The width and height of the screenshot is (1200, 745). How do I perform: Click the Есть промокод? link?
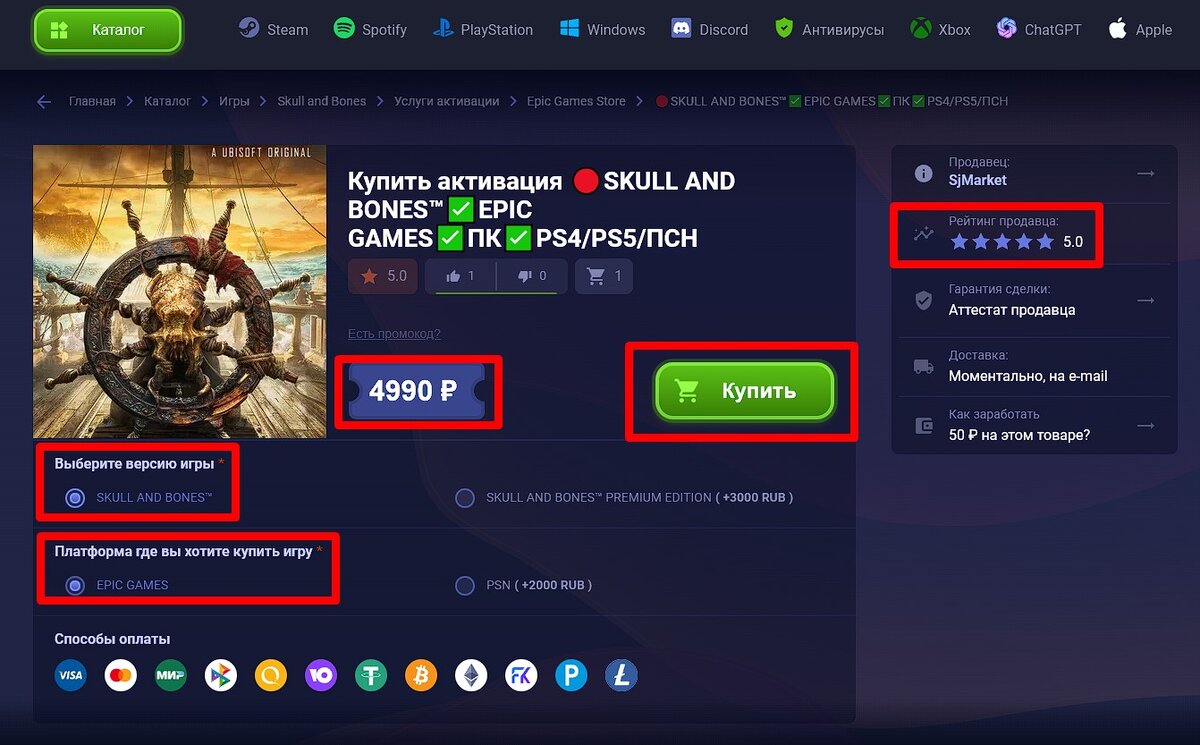click(394, 334)
